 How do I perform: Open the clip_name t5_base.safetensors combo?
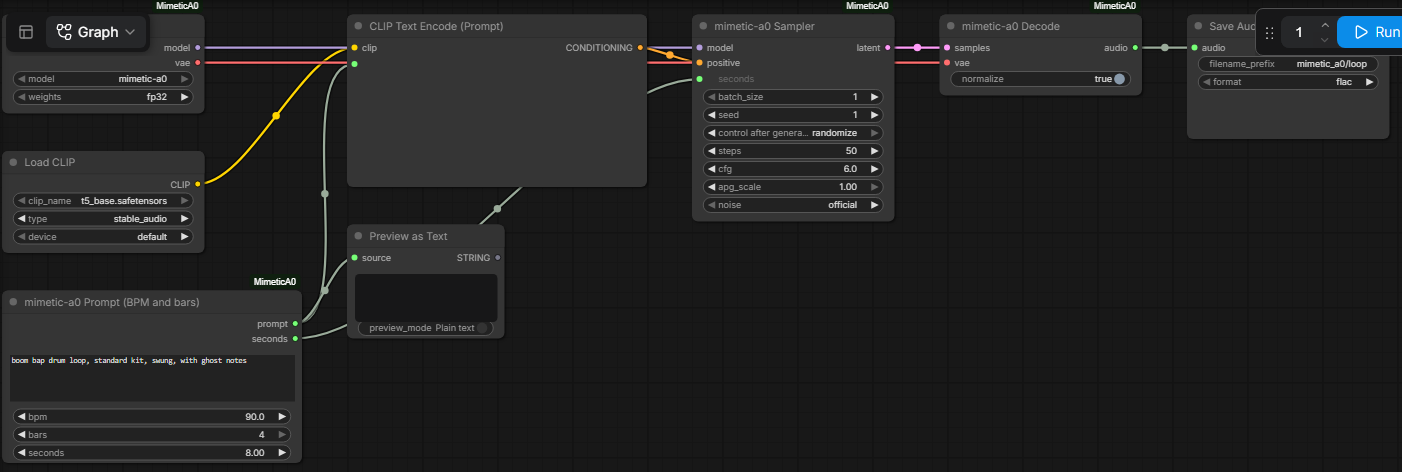click(x=104, y=200)
